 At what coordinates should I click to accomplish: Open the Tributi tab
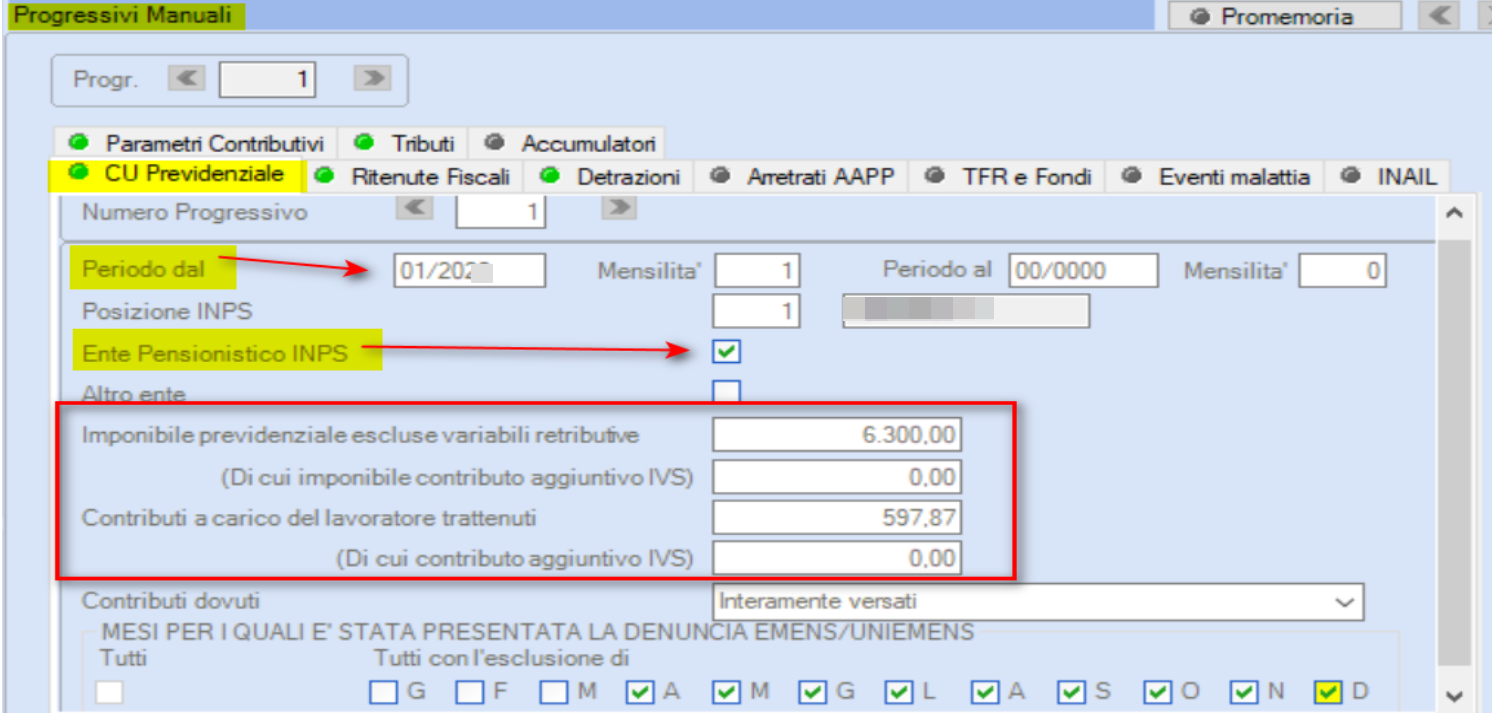click(404, 143)
